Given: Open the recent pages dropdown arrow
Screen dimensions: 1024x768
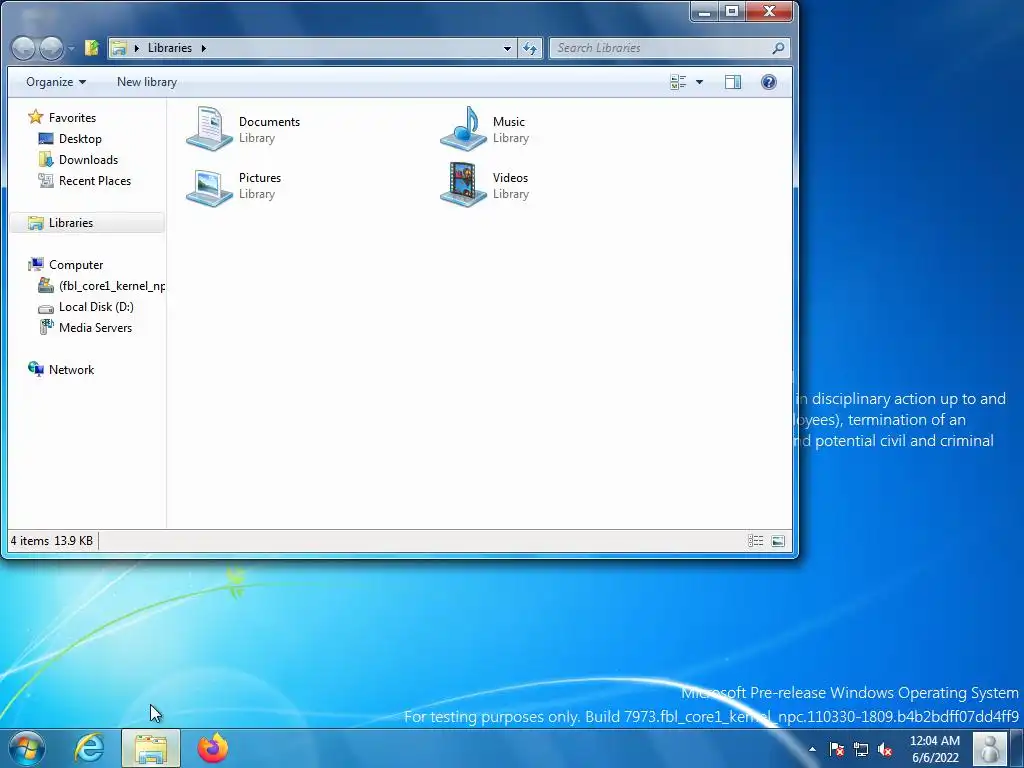Looking at the screenshot, I should click(71, 48).
